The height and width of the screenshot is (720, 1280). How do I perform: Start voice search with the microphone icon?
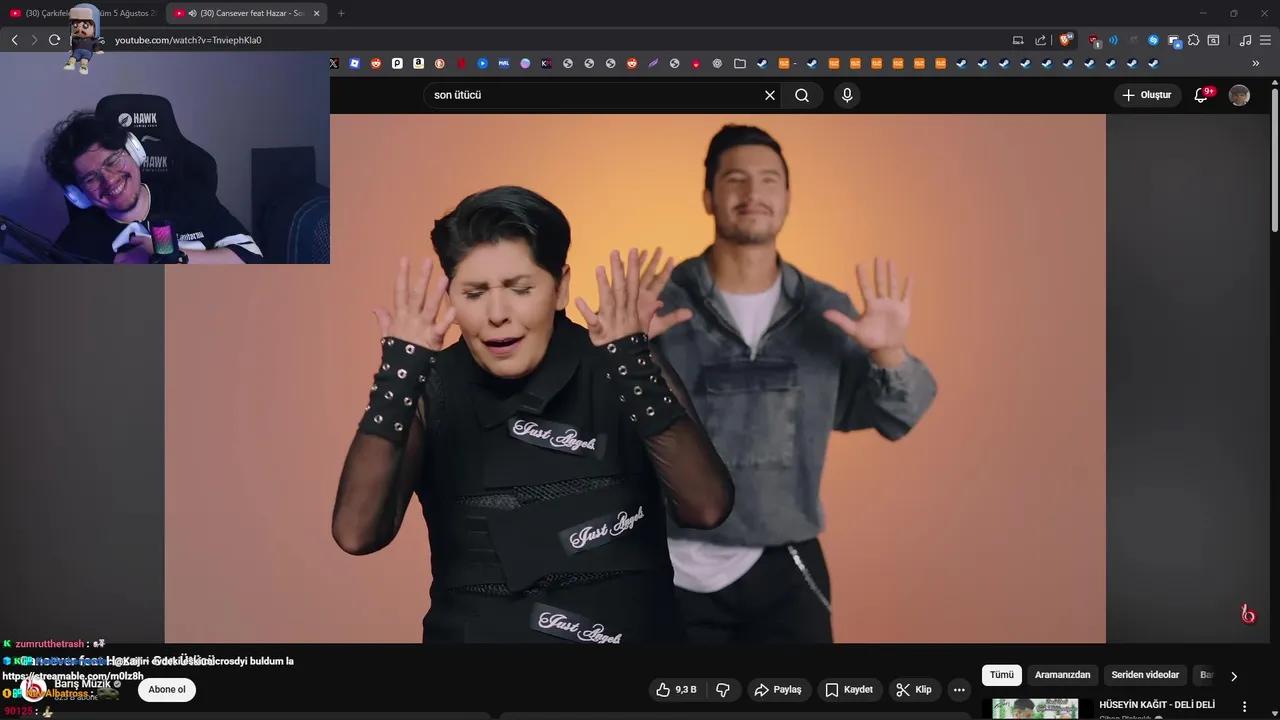[x=847, y=95]
